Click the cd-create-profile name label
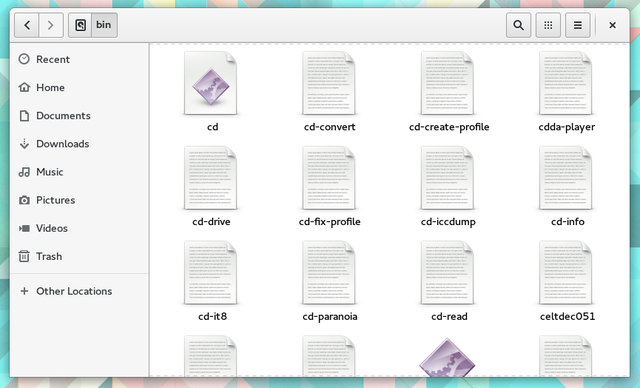 coord(449,127)
